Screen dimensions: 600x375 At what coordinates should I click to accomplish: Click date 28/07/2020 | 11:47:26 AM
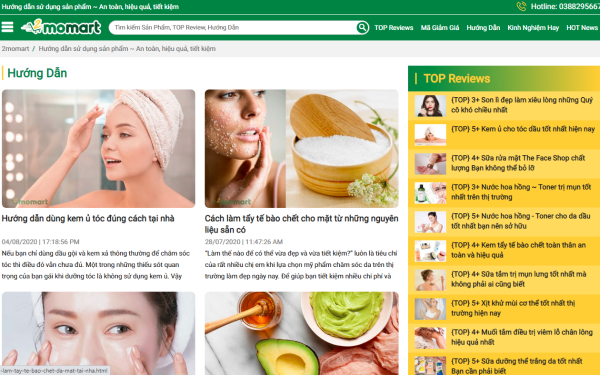[x=244, y=242]
